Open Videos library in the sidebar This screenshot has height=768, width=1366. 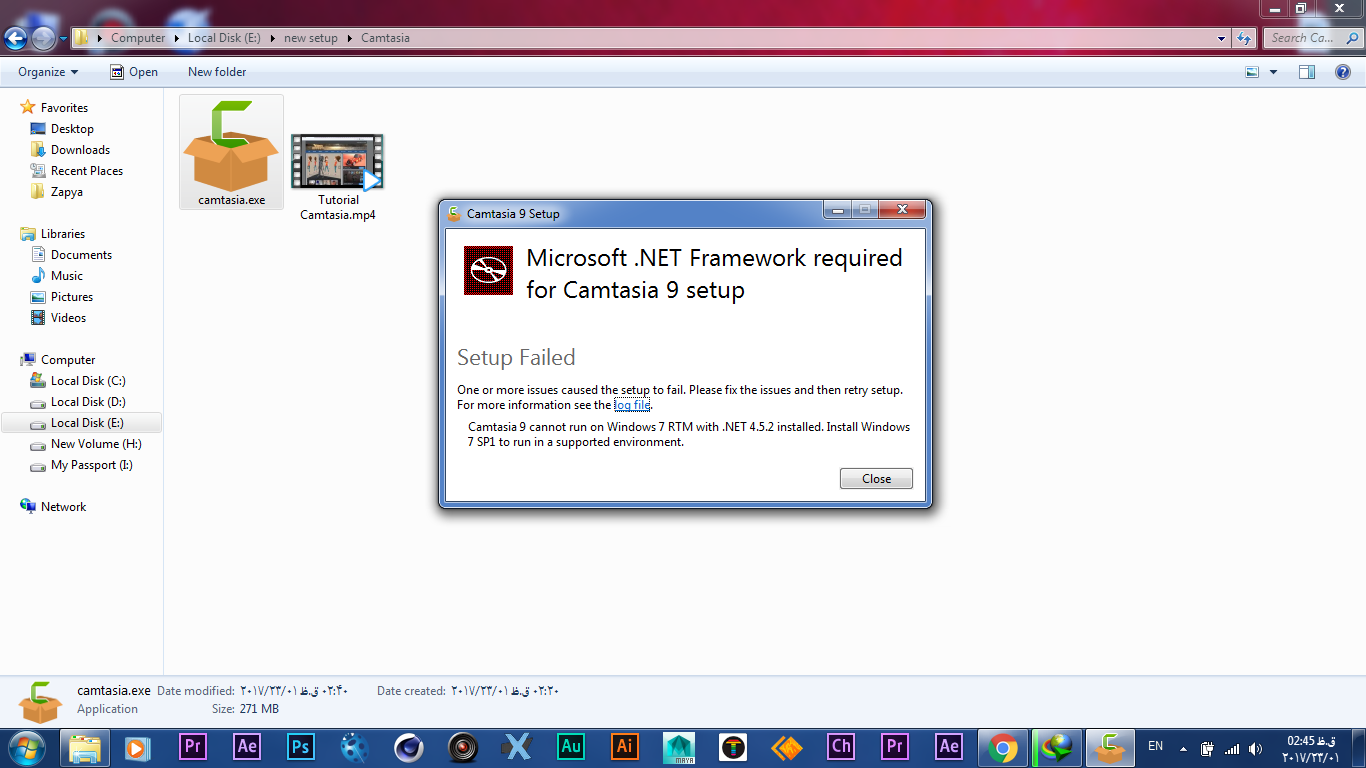click(x=68, y=318)
